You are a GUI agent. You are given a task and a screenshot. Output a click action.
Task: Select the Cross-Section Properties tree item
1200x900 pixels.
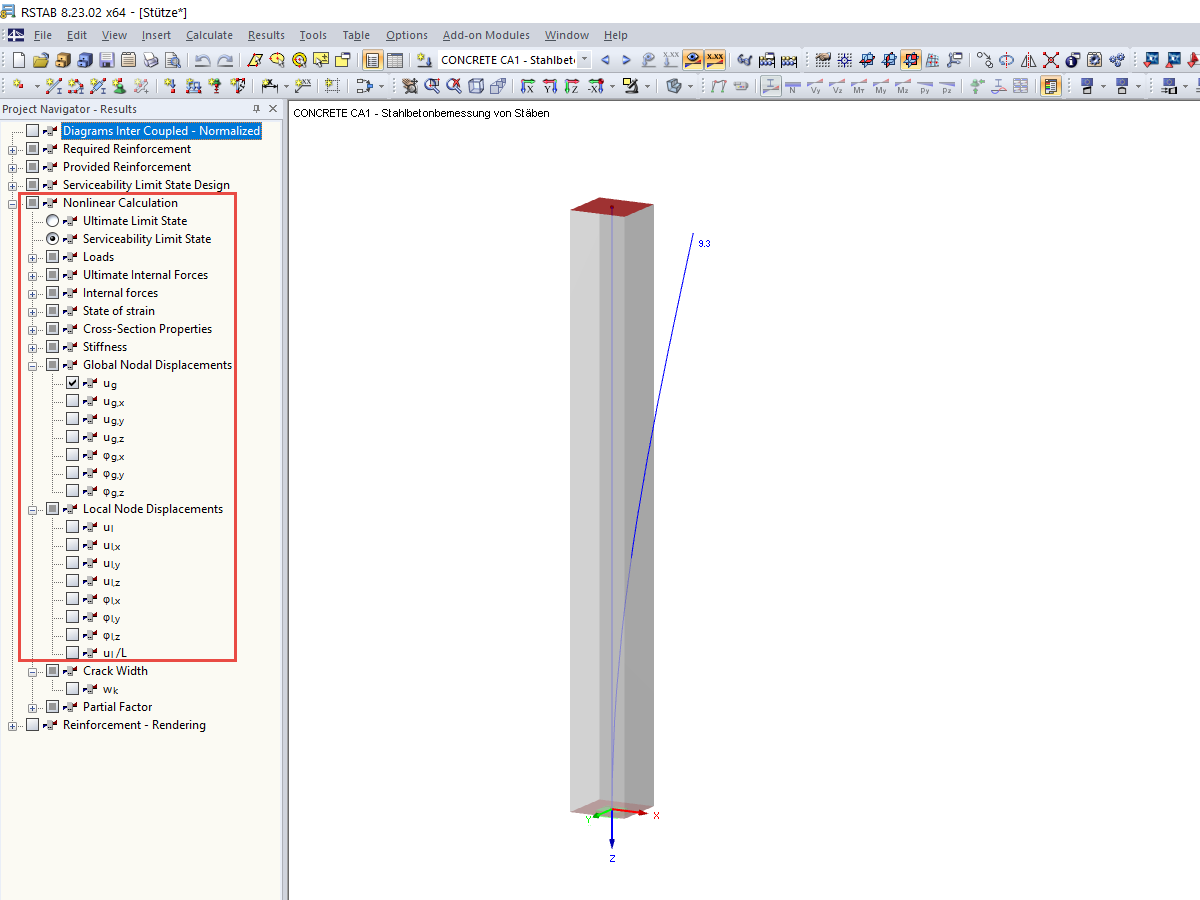click(147, 329)
